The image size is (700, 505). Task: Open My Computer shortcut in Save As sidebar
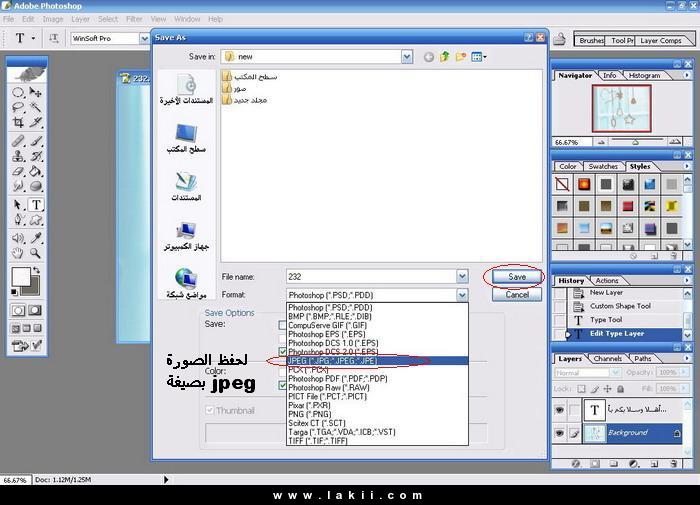[186, 236]
